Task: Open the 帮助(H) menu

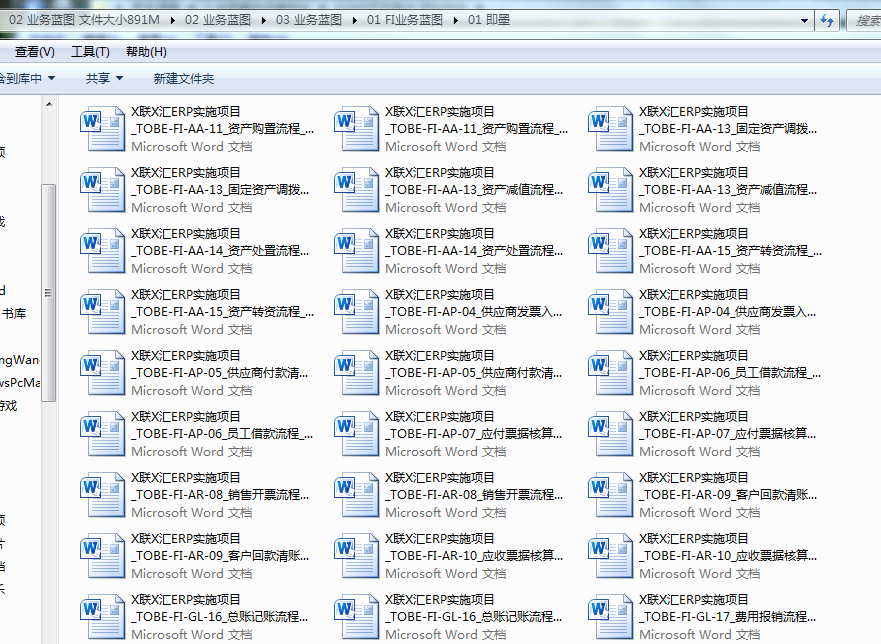Action: pyautogui.click(x=146, y=52)
